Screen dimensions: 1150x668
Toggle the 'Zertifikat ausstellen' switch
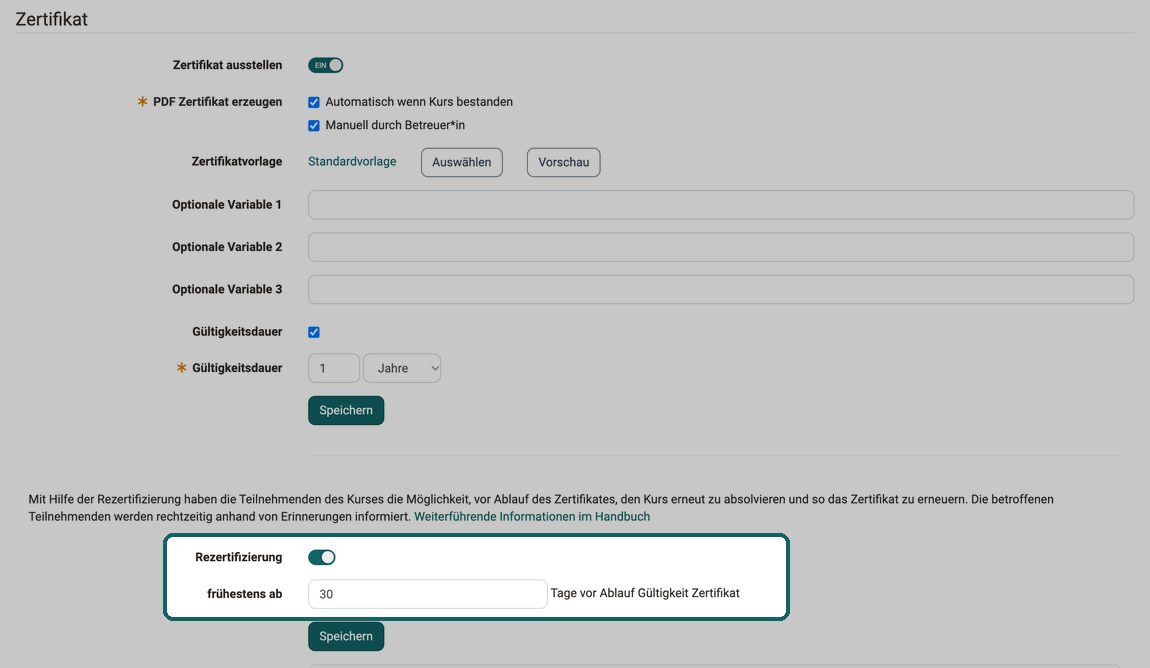point(326,65)
